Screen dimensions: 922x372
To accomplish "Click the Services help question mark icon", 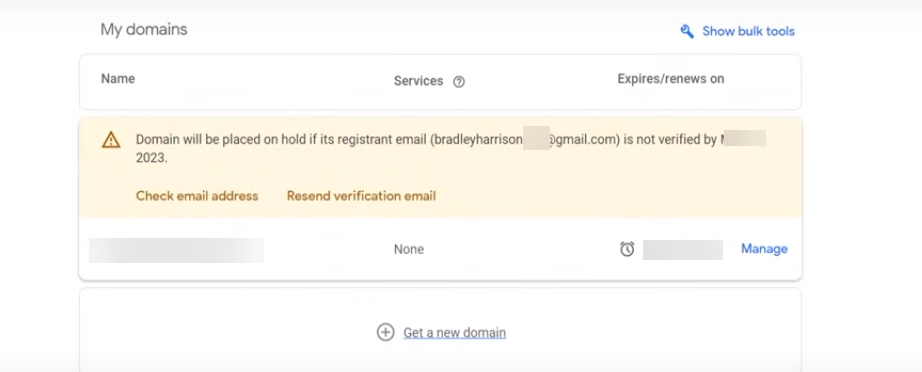I will 459,82.
